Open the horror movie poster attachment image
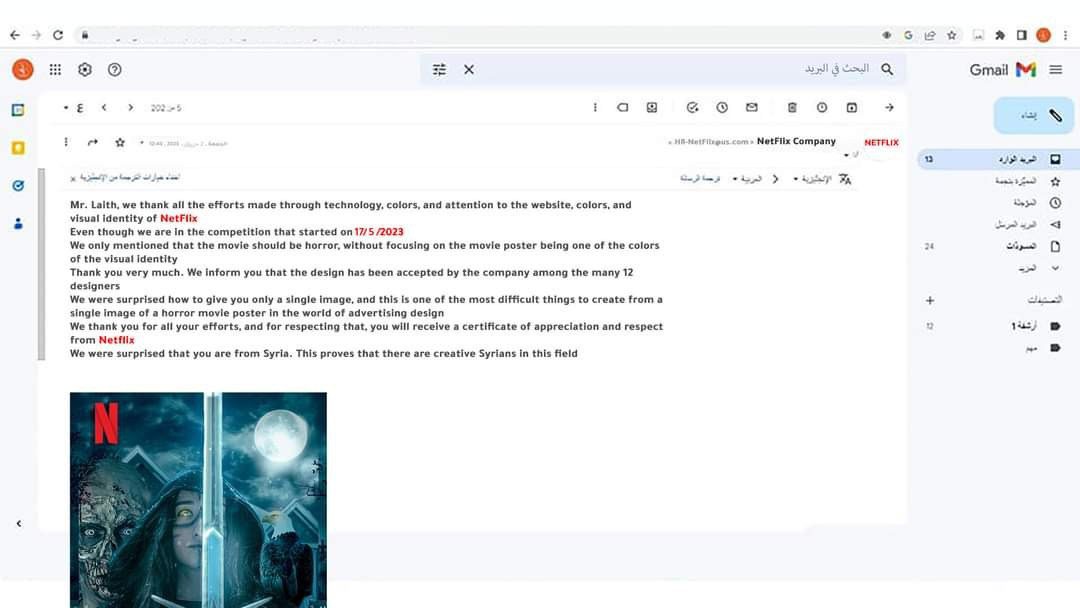The height and width of the screenshot is (608, 1080). pos(198,498)
